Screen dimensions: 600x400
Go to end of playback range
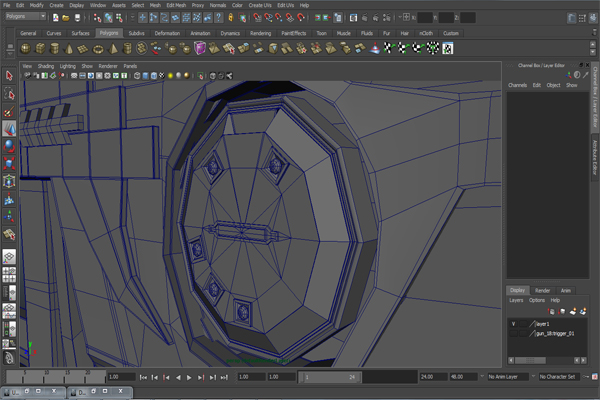pos(224,377)
